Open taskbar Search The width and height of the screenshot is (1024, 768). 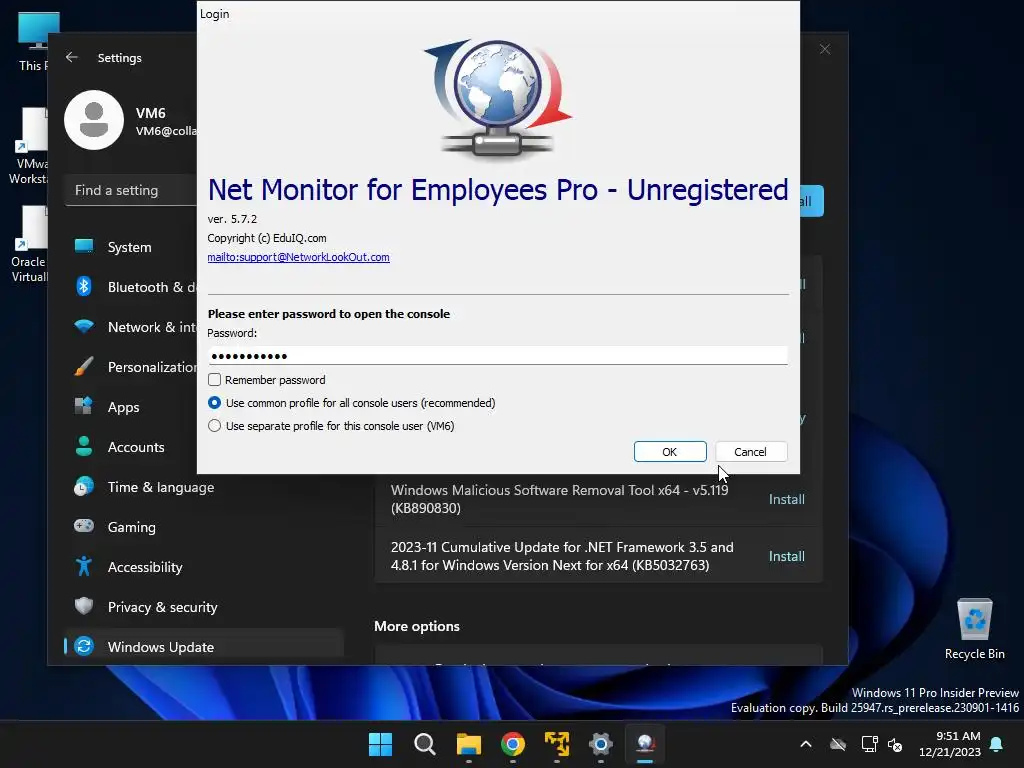424,744
